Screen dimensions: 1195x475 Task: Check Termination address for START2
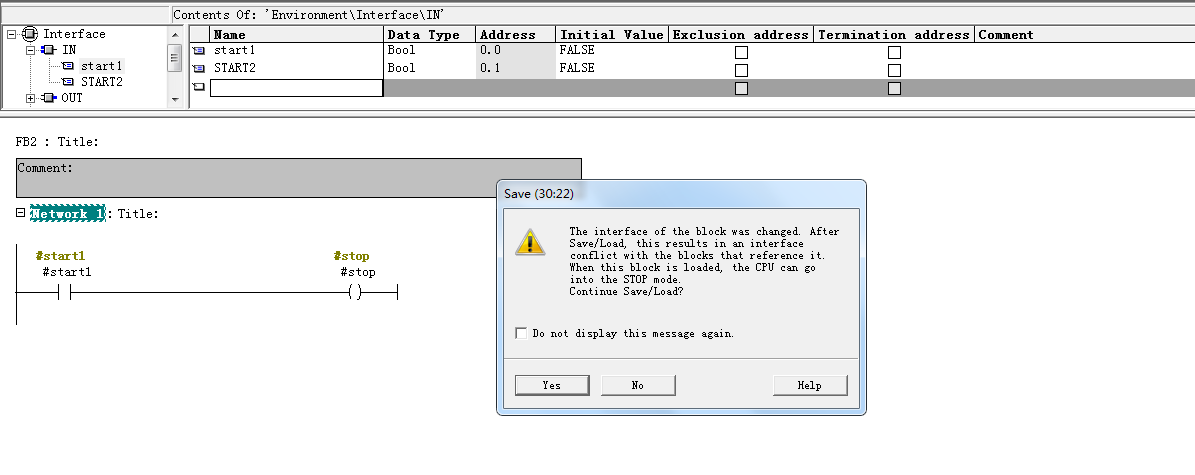[x=894, y=70]
